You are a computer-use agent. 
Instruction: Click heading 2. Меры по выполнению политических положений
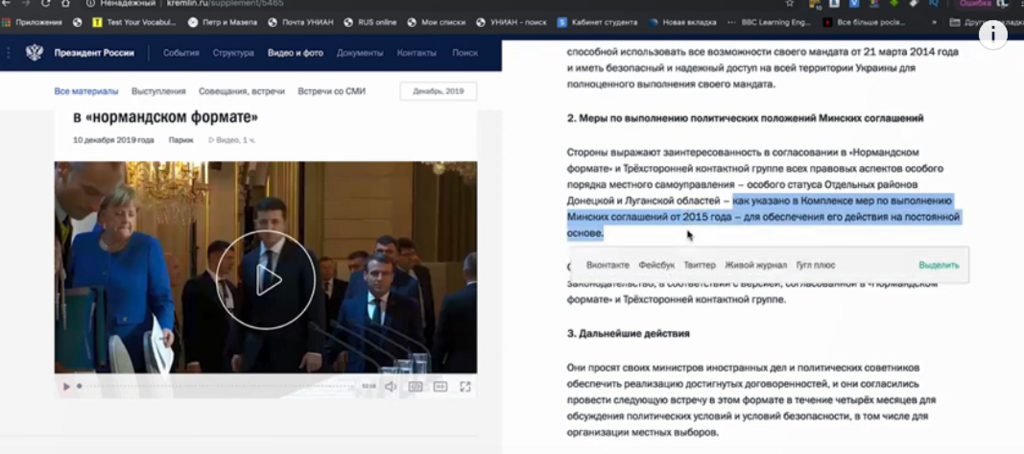(x=745, y=118)
